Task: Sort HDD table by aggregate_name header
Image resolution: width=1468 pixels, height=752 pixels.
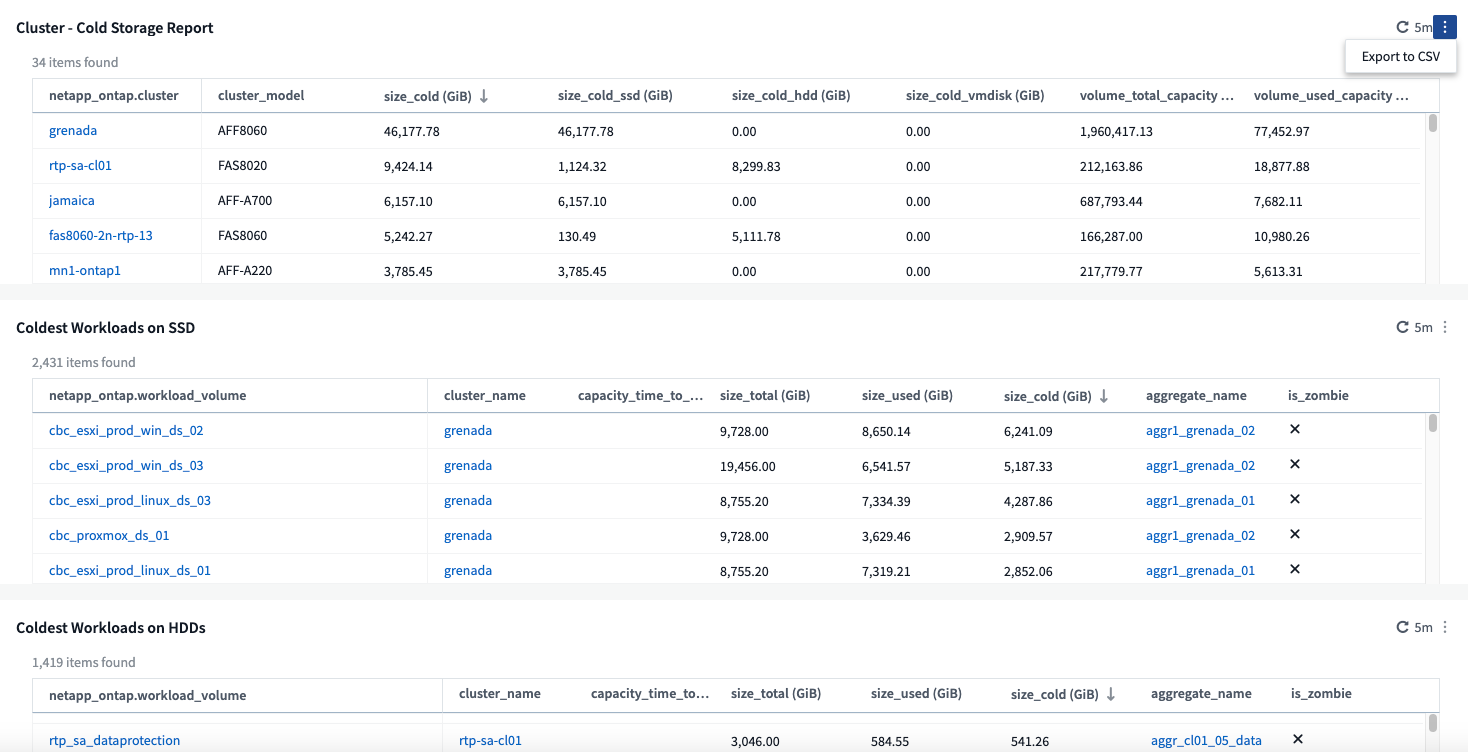Action: pos(1200,694)
